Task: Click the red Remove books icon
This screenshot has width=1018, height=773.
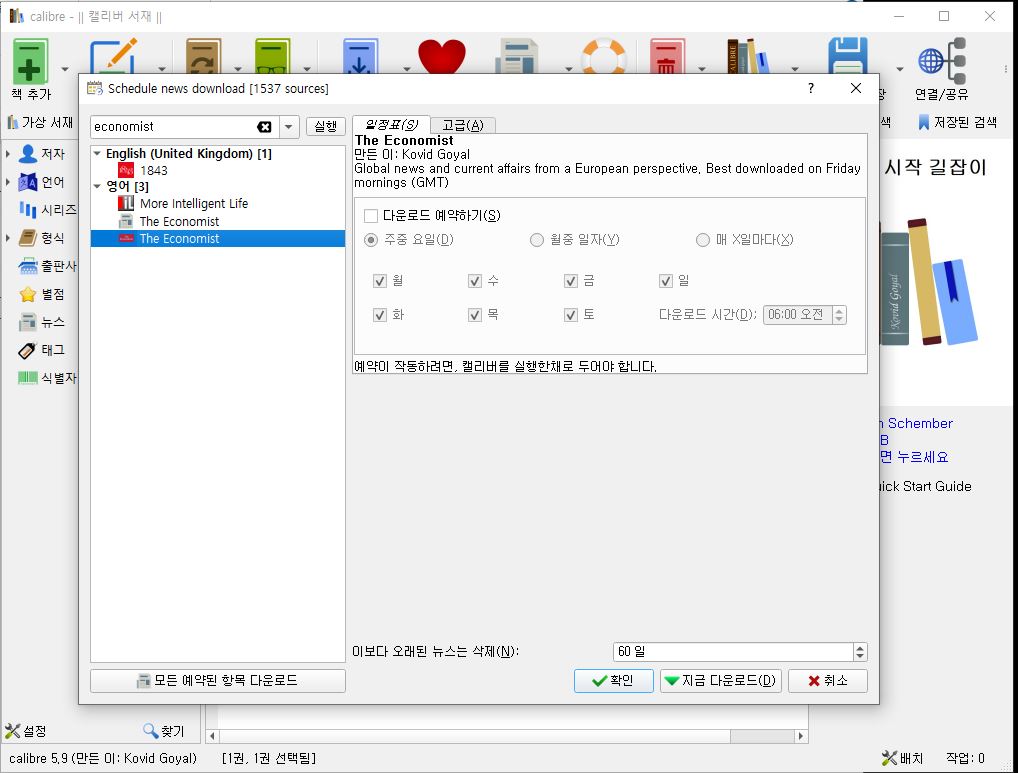Action: coord(667,56)
